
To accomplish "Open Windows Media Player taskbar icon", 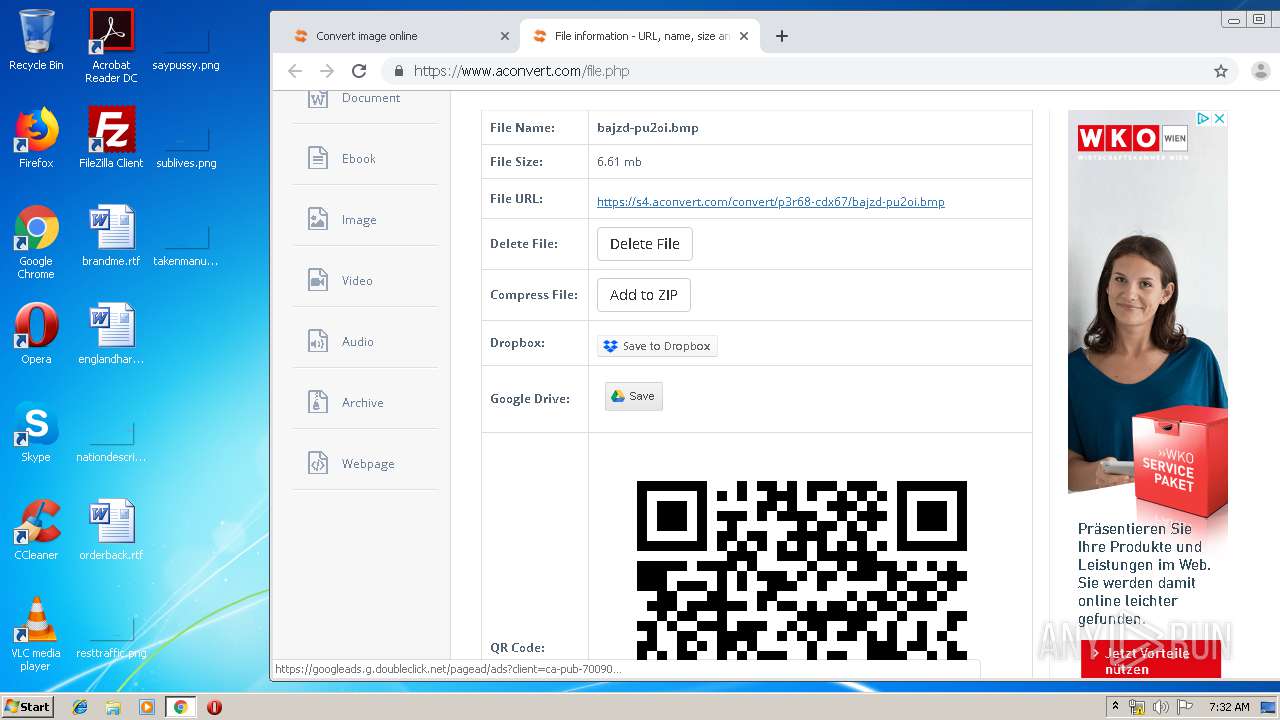I will (147, 707).
